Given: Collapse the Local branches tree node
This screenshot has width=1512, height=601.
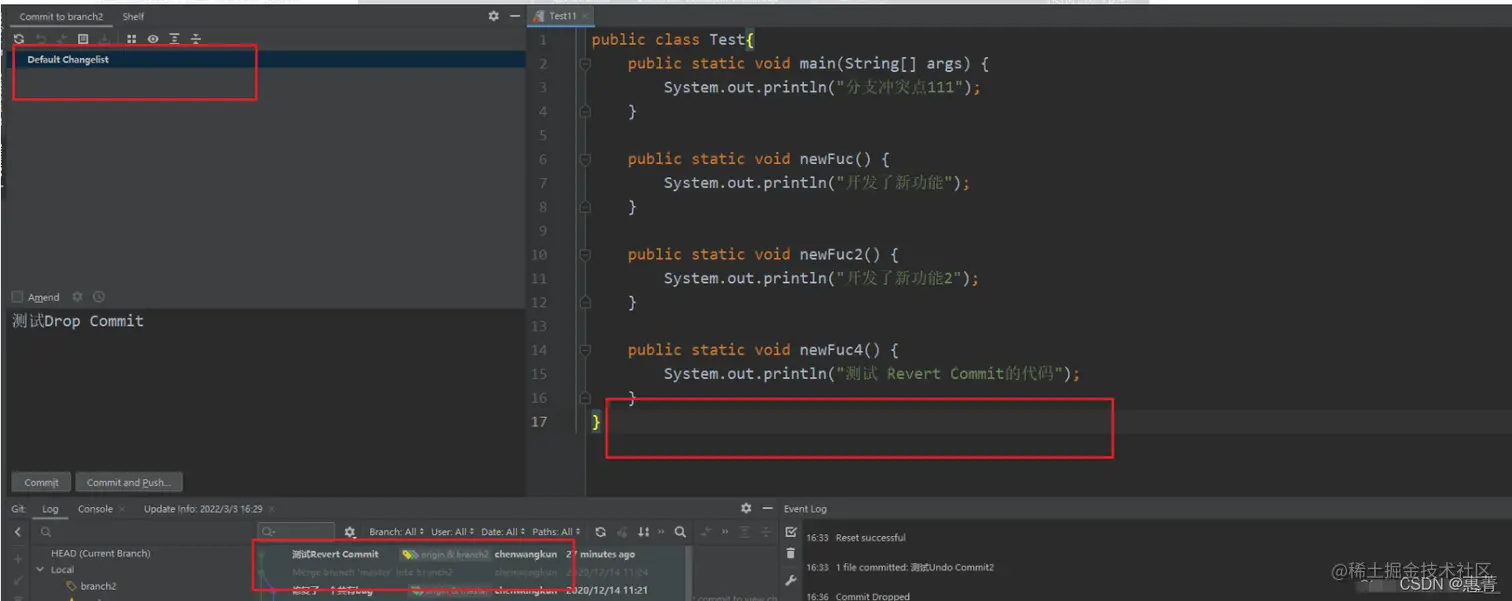Looking at the screenshot, I should pyautogui.click(x=40, y=570).
